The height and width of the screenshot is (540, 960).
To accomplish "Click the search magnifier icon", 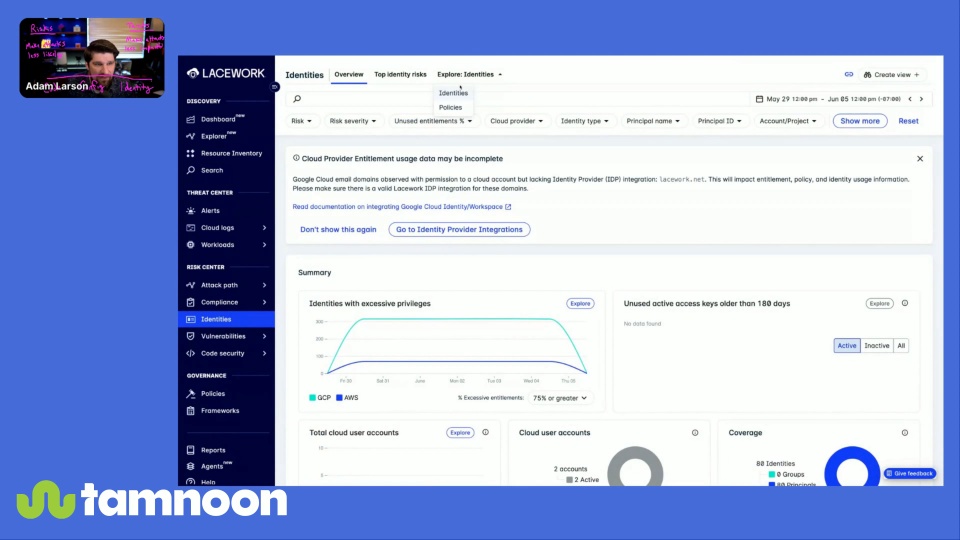I will pos(297,99).
